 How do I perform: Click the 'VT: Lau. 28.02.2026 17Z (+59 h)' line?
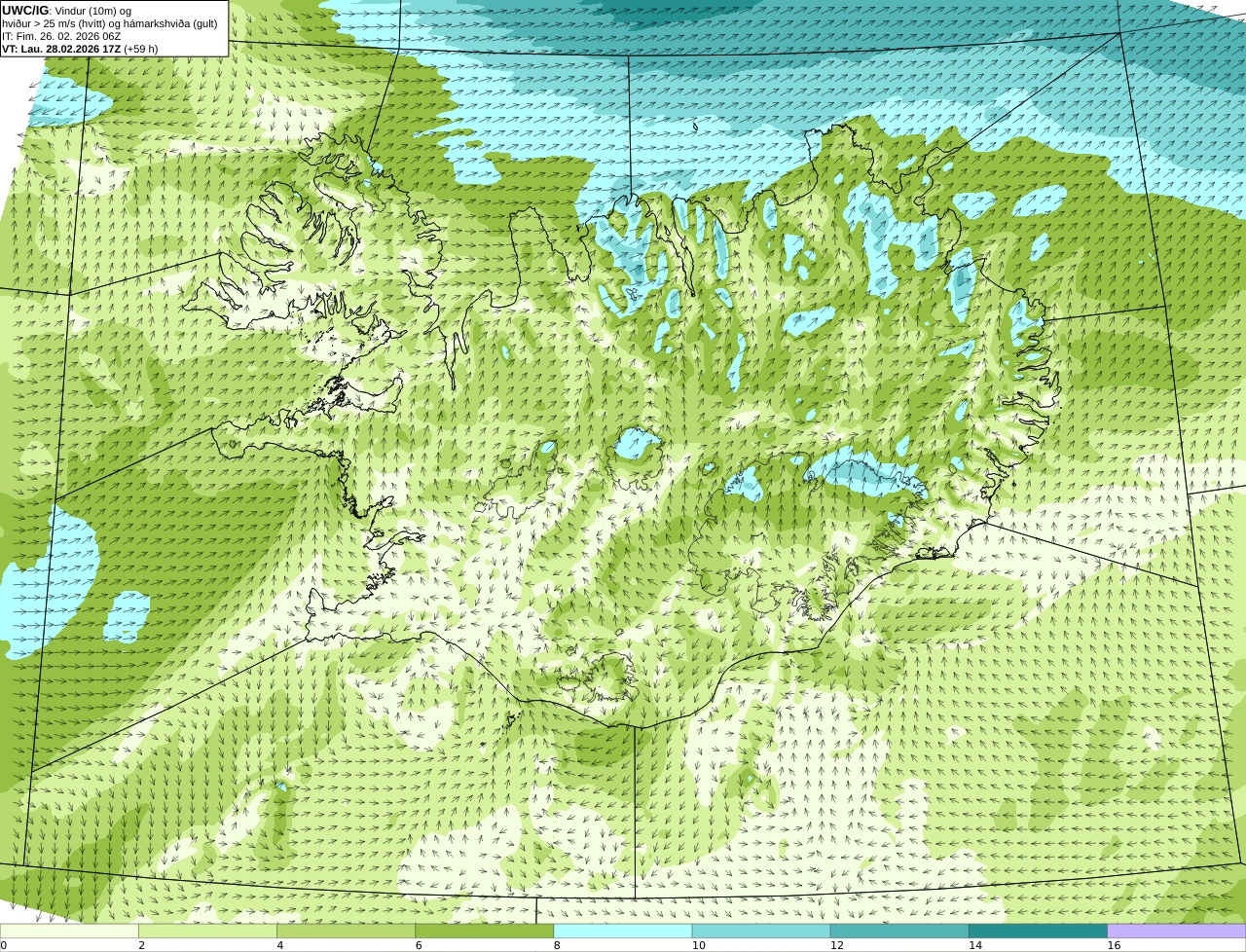(x=80, y=49)
